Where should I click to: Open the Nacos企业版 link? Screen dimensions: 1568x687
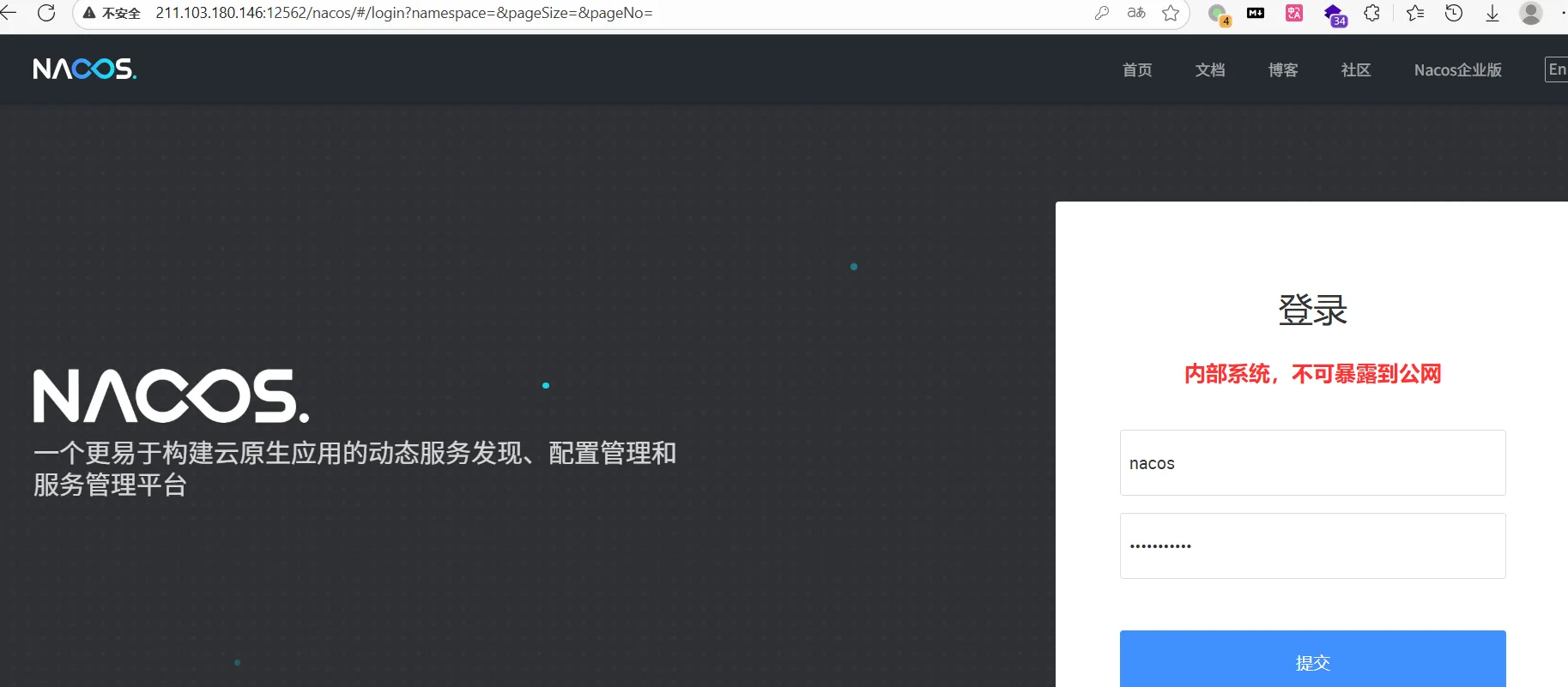(1457, 70)
